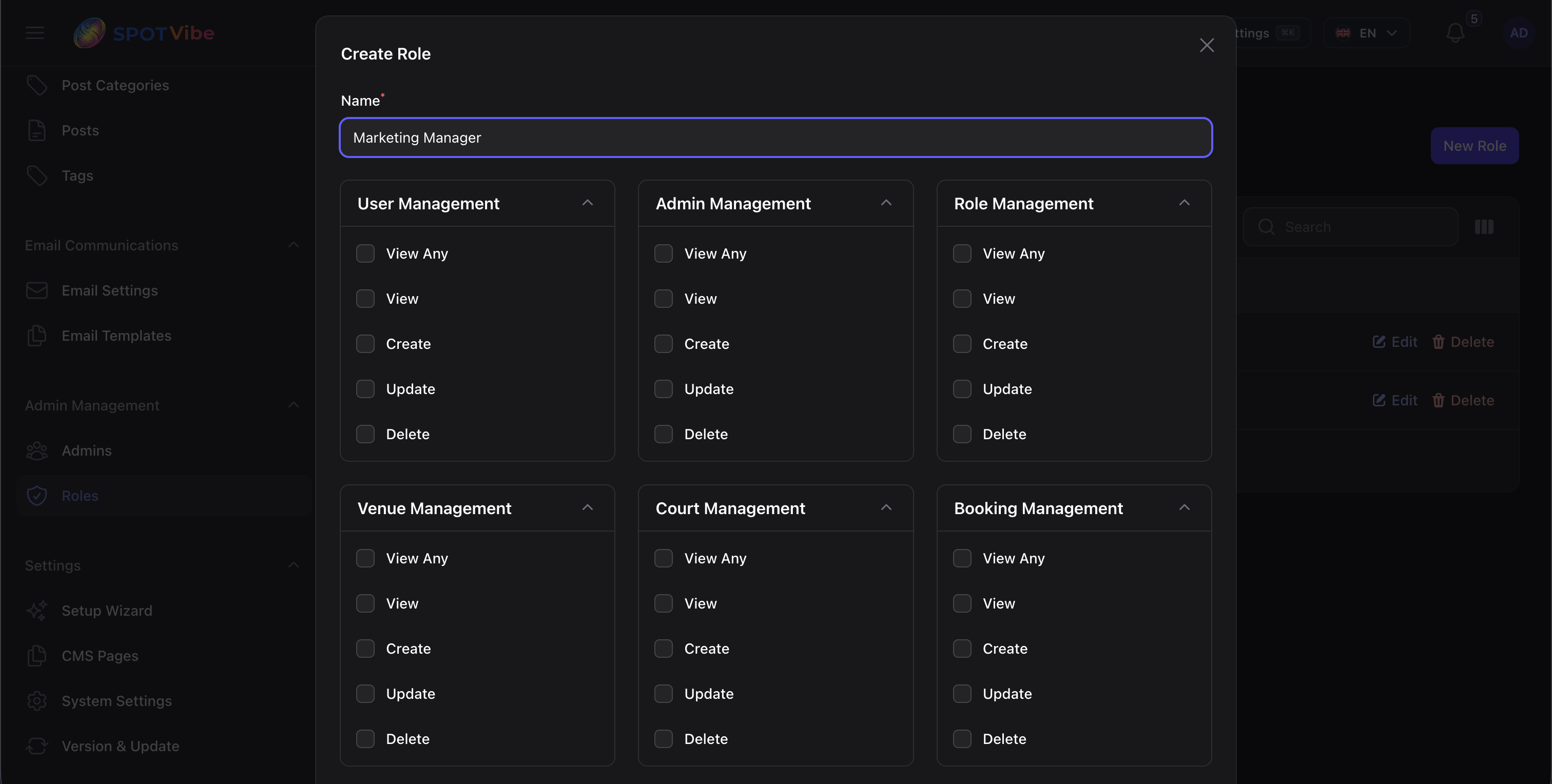Open Post Categories in sidebar
Image resolution: width=1552 pixels, height=784 pixels.
(x=164, y=86)
